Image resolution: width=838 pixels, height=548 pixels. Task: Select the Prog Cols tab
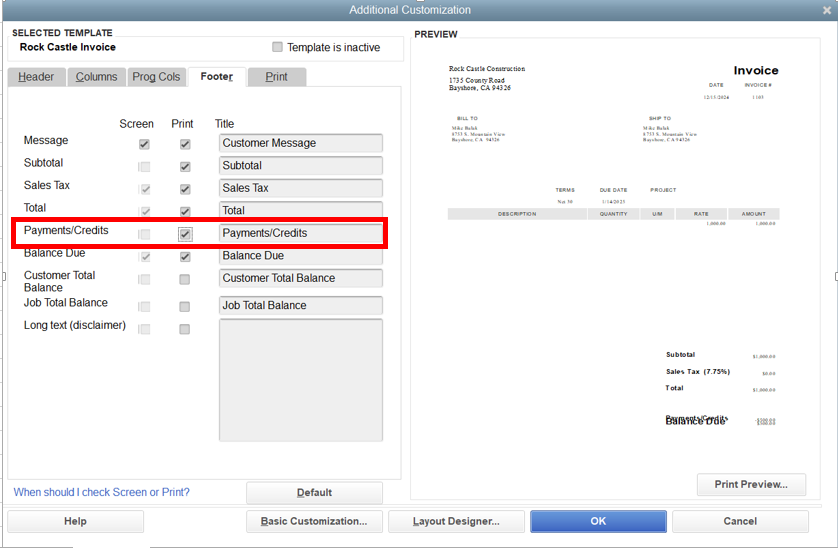click(x=156, y=77)
